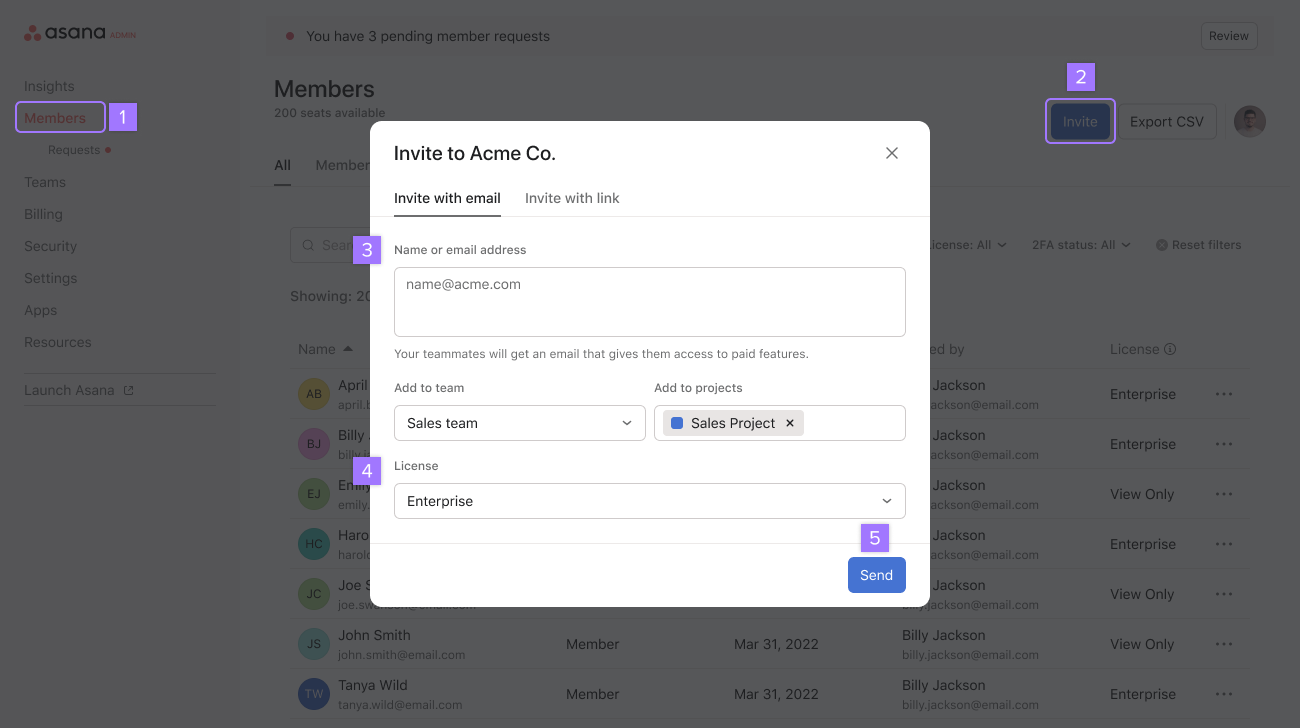
Task: Open Tanya Wild's row options menu
Action: pyautogui.click(x=1224, y=693)
